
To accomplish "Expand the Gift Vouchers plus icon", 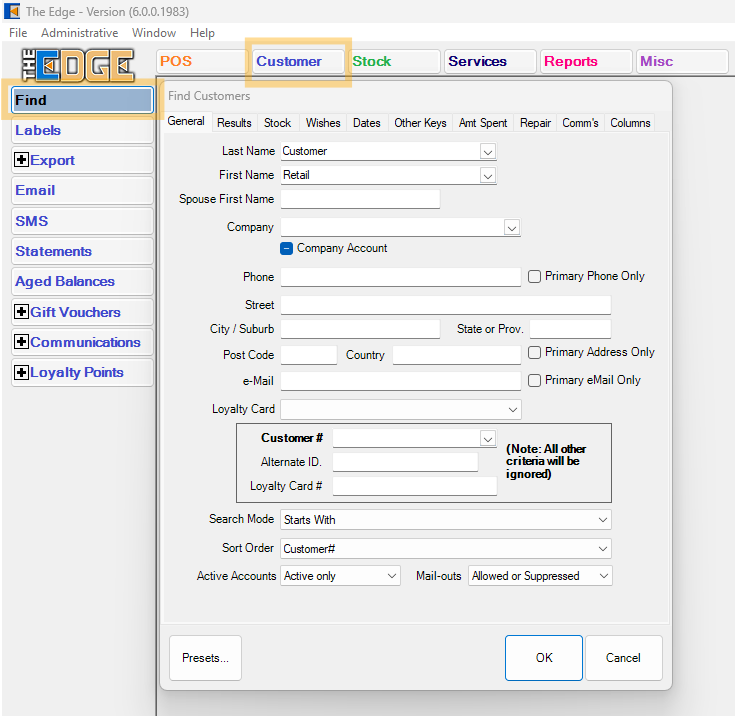I will point(21,311).
